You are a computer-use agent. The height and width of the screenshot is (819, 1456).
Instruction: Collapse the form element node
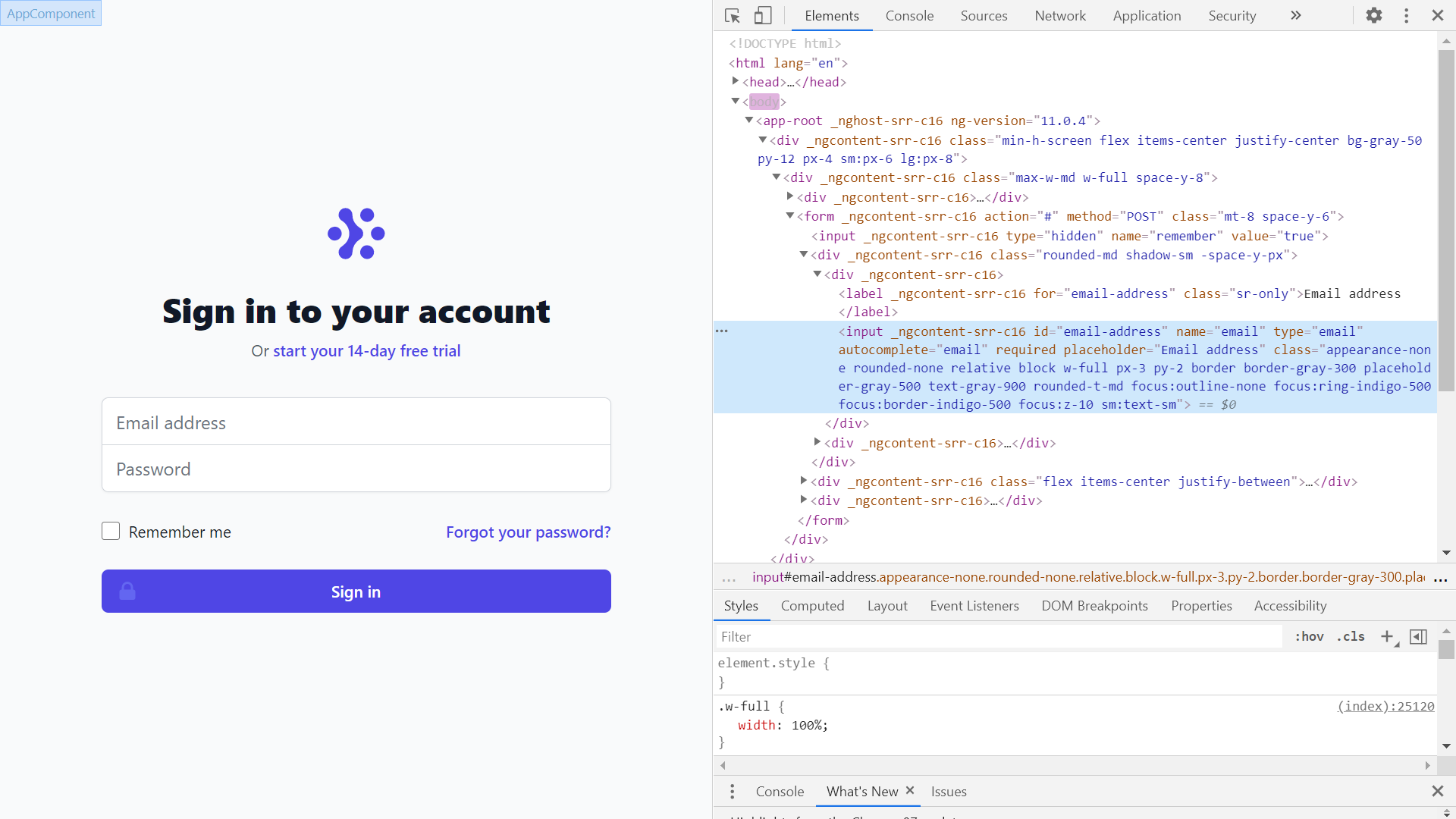coord(789,215)
